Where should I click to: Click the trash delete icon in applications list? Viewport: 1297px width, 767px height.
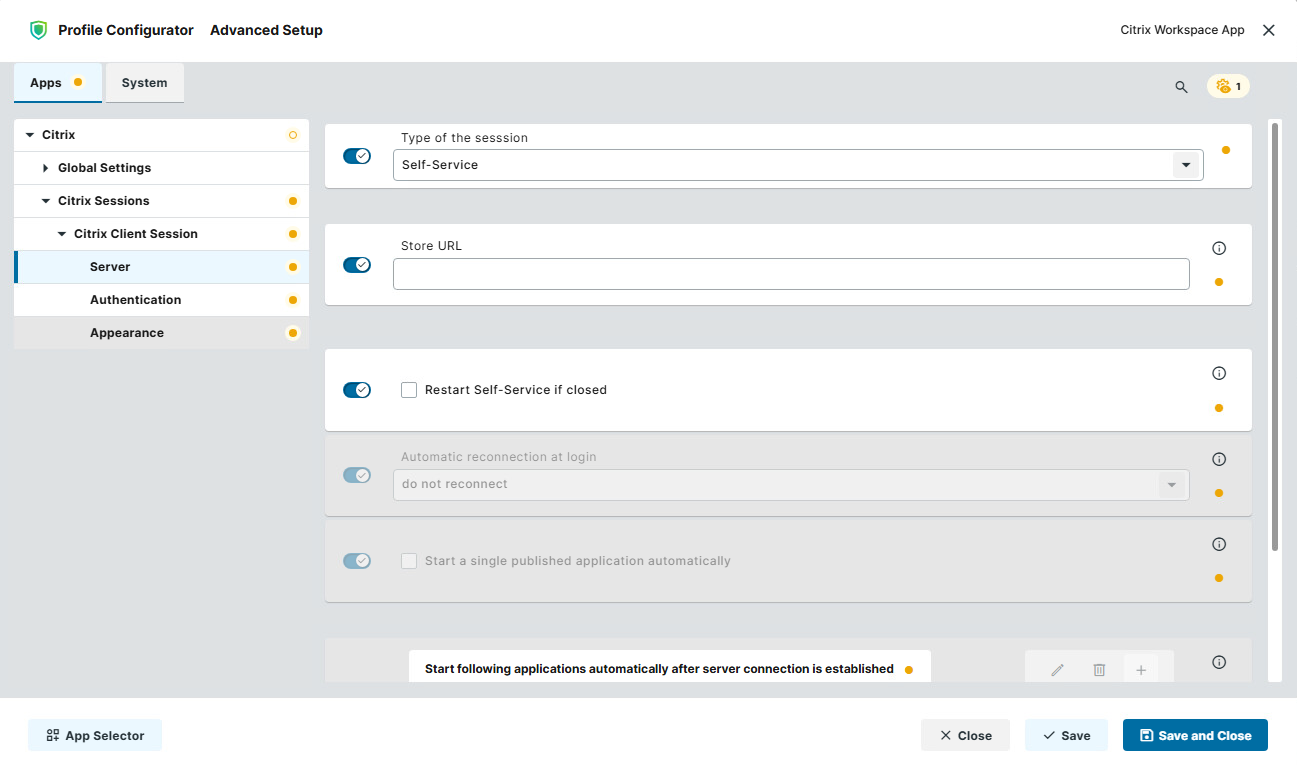click(x=1099, y=670)
